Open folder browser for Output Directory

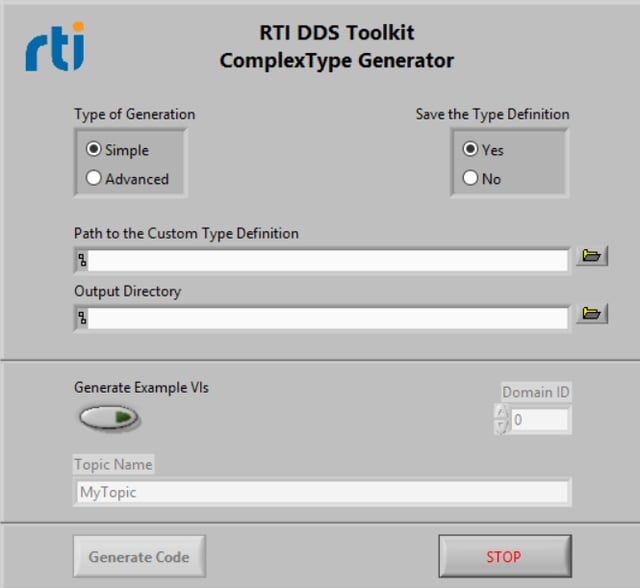click(x=592, y=313)
